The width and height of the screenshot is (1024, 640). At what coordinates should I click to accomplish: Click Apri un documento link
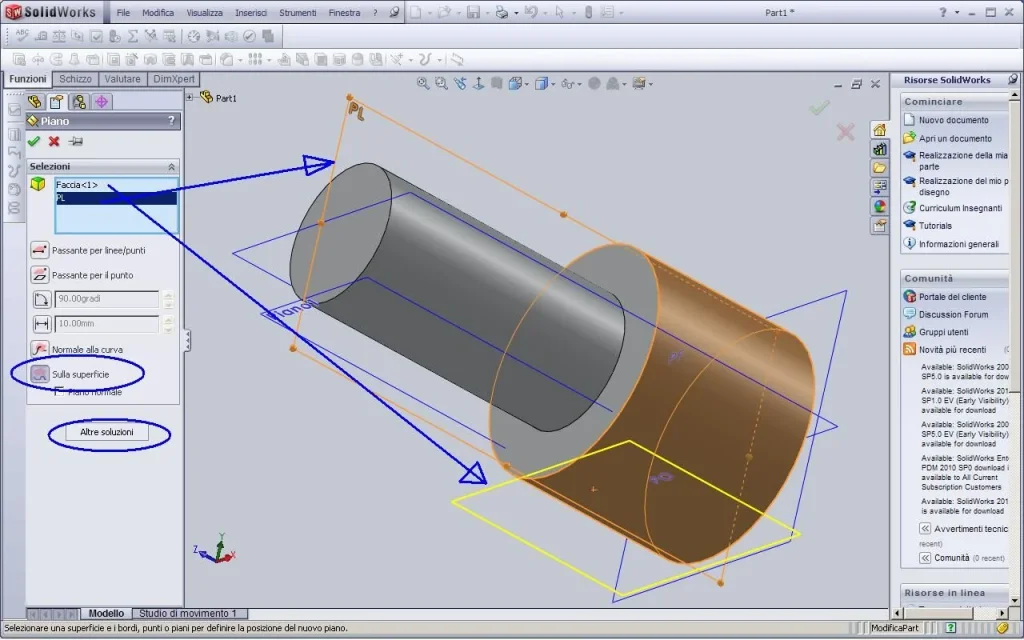point(955,138)
